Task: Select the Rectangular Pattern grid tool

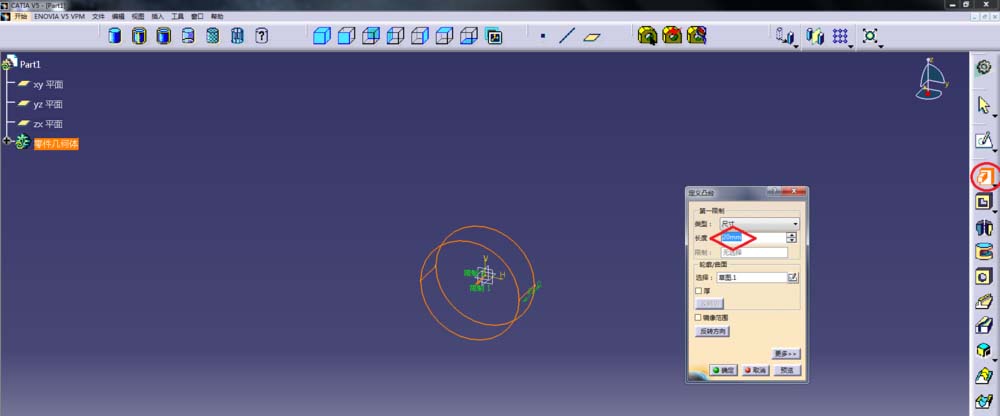Action: coord(840,36)
